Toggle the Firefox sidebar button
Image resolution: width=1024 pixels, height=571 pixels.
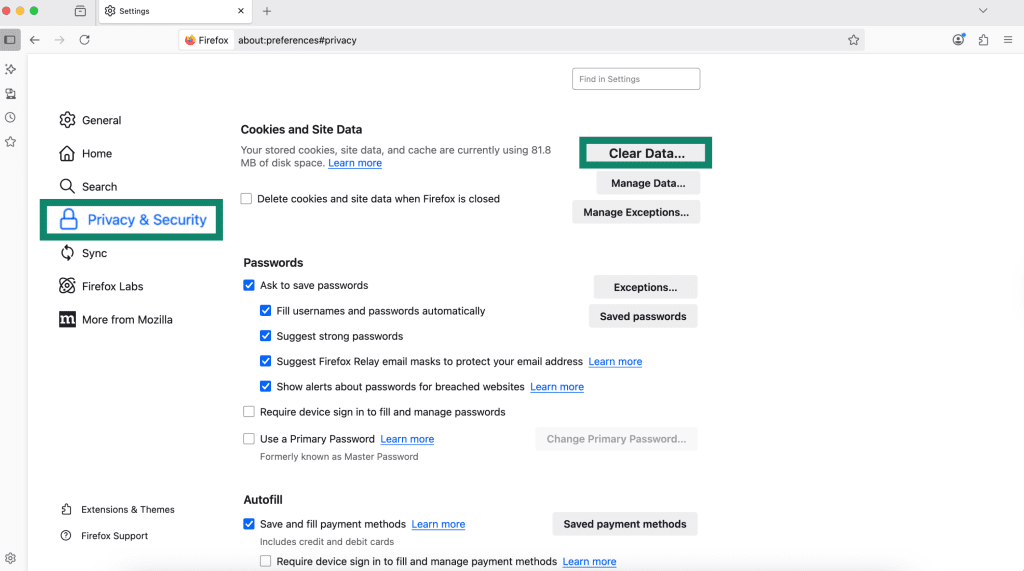[10, 40]
